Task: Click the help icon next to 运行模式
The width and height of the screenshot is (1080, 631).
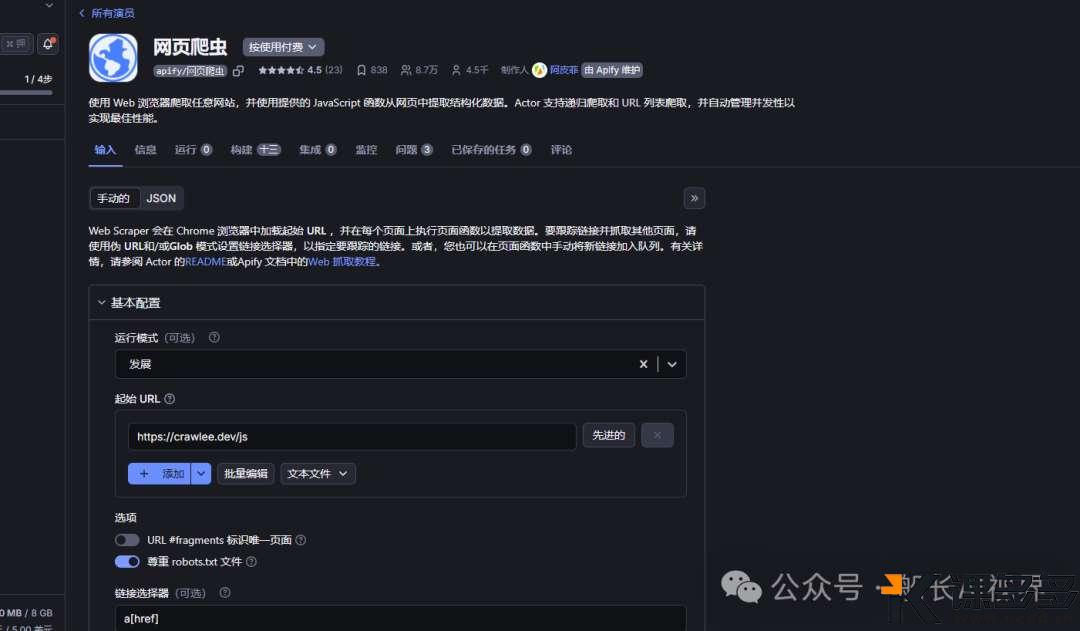Action: (x=213, y=338)
